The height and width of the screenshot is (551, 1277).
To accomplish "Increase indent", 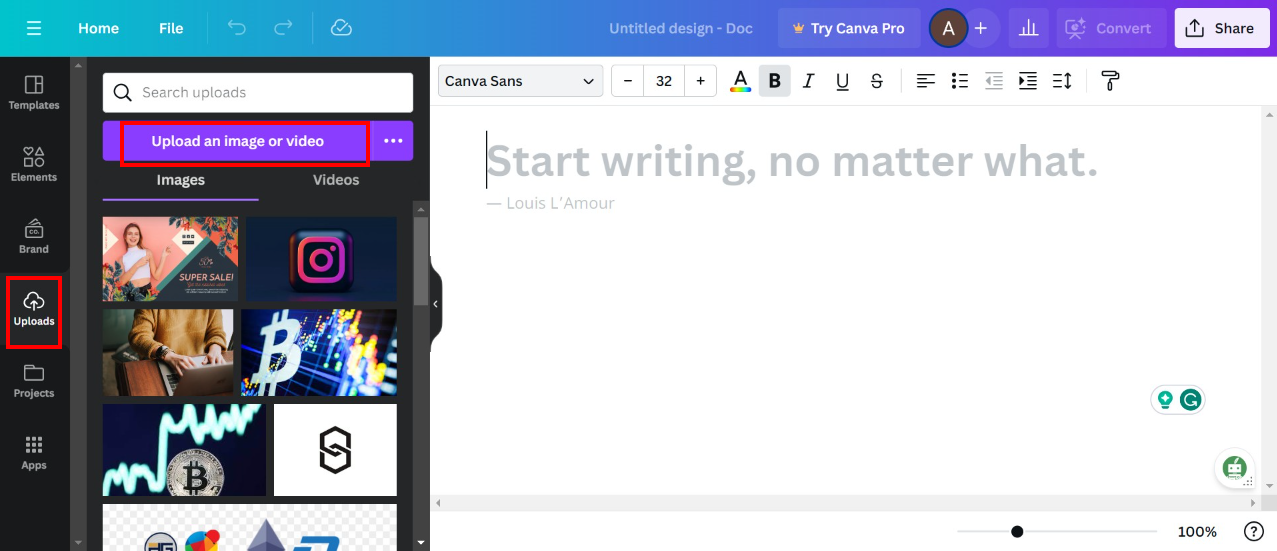I will [x=1028, y=81].
